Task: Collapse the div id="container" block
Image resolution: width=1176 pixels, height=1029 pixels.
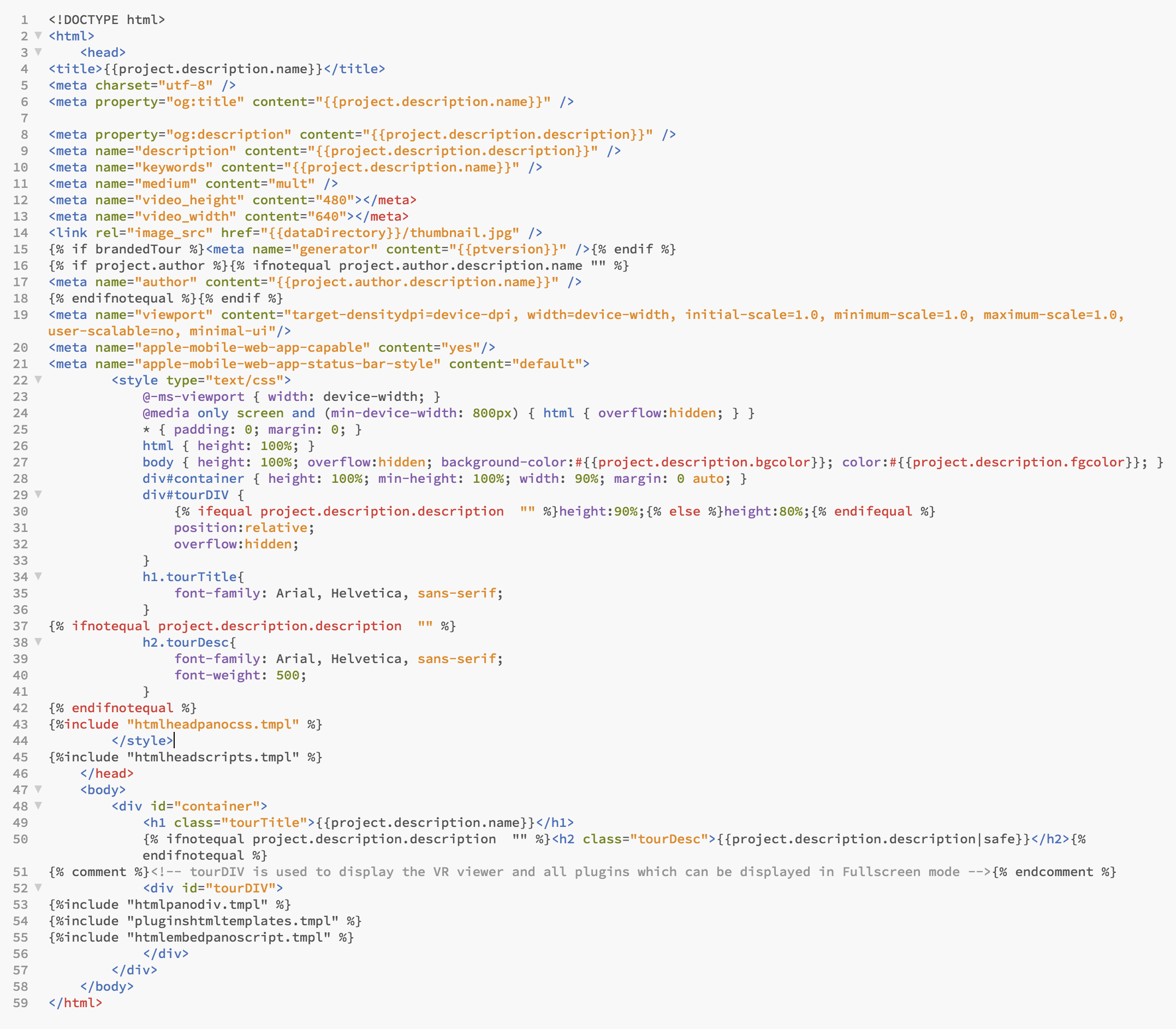Action: 38,805
